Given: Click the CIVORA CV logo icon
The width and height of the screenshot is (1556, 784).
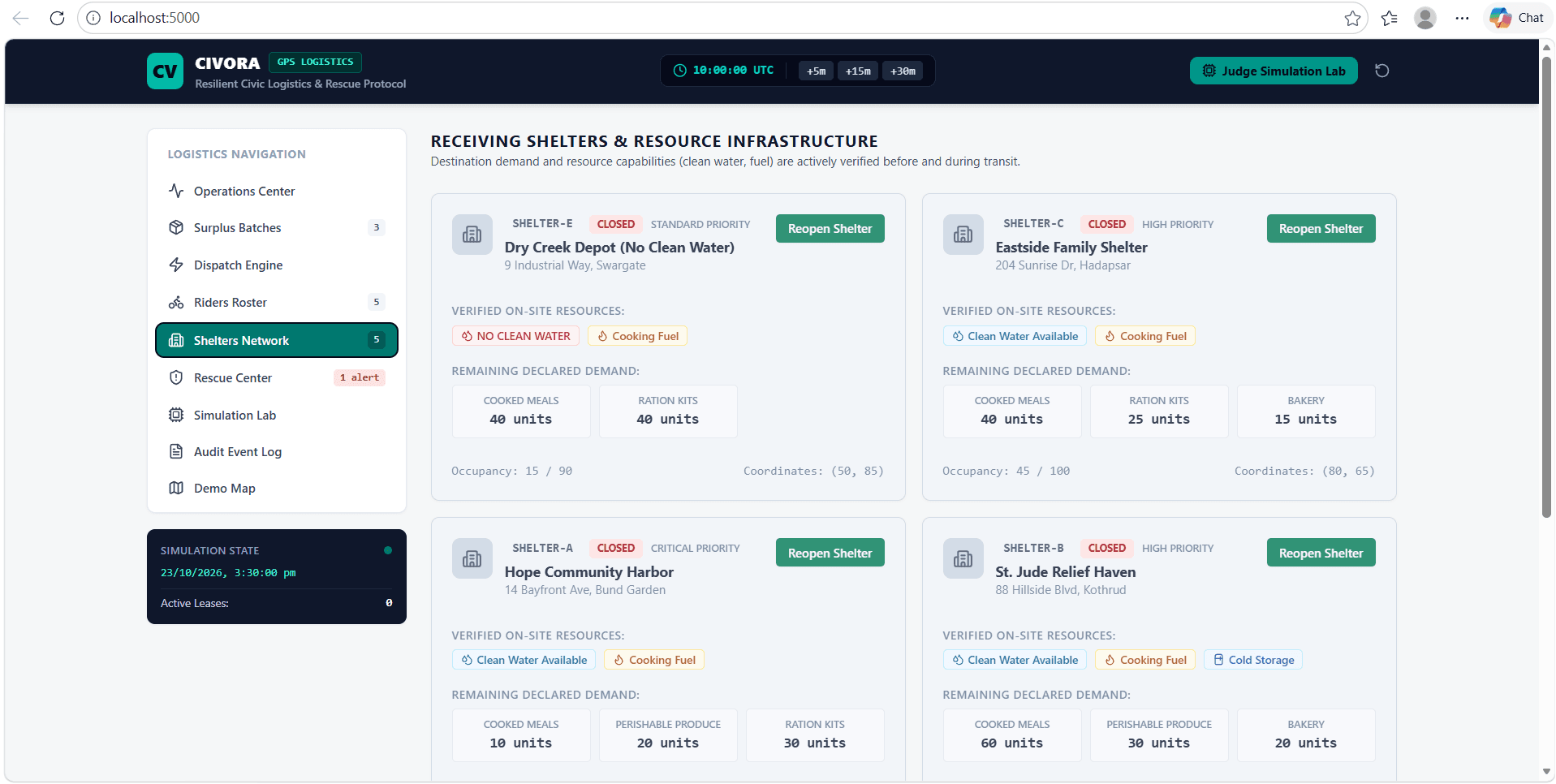Looking at the screenshot, I should coord(165,71).
